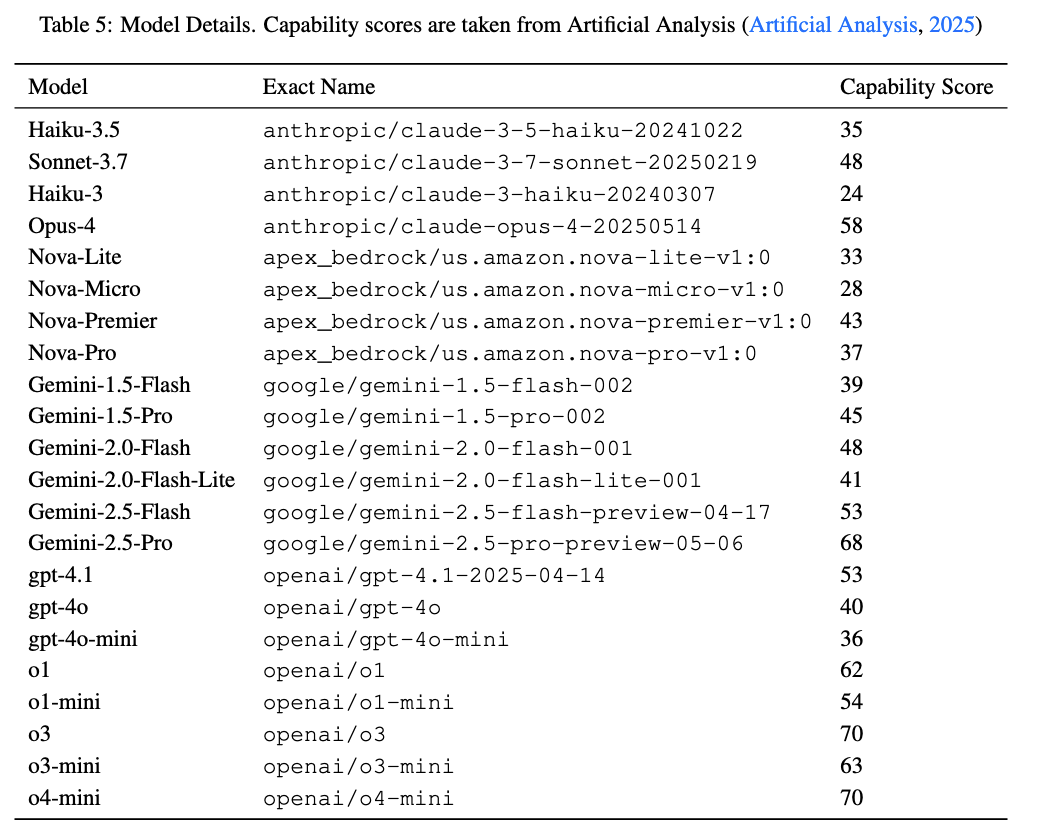Click Gemini-2.5-Pro capability score 68

(851, 543)
